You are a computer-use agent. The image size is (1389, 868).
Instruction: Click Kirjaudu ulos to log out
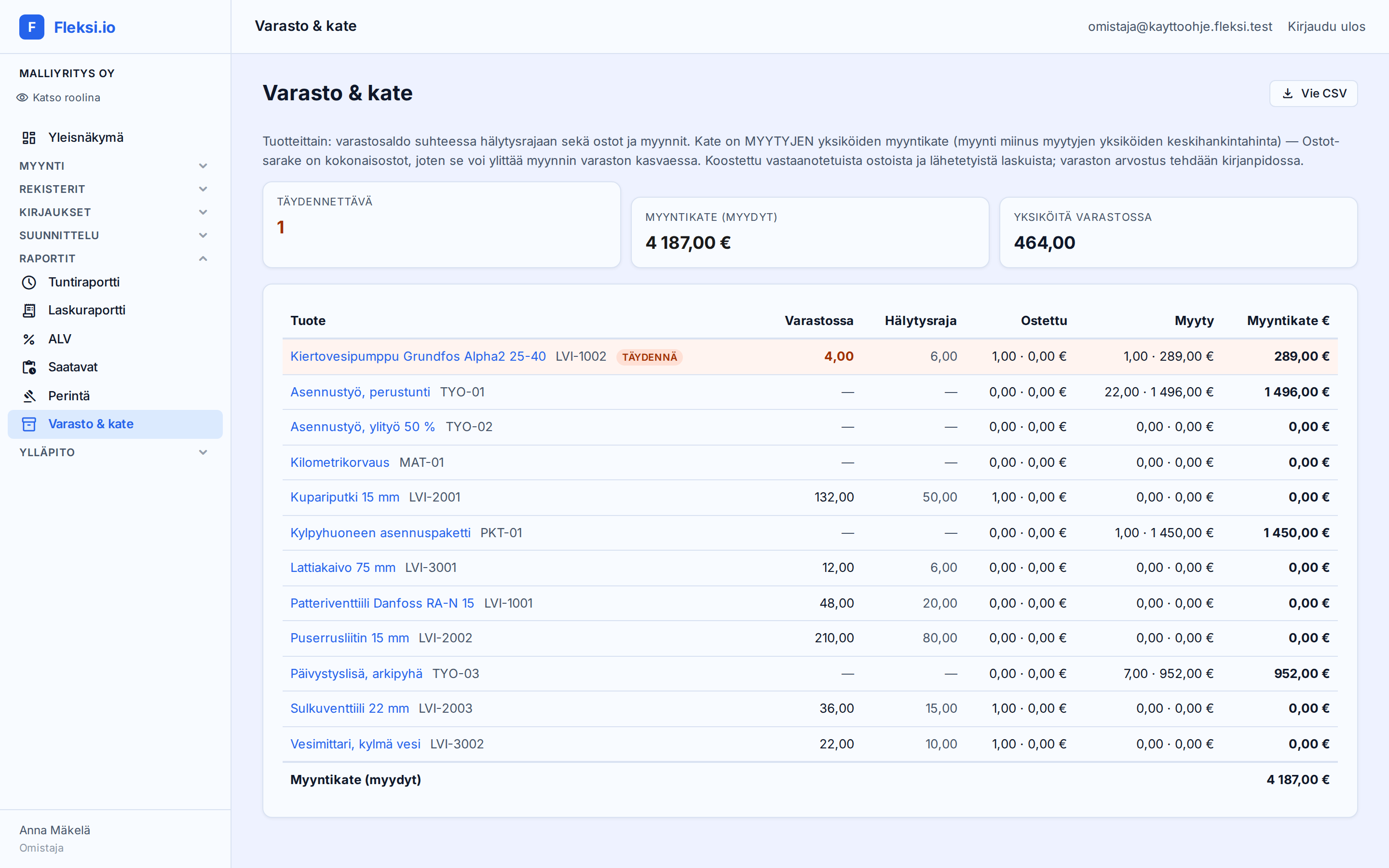[1326, 27]
